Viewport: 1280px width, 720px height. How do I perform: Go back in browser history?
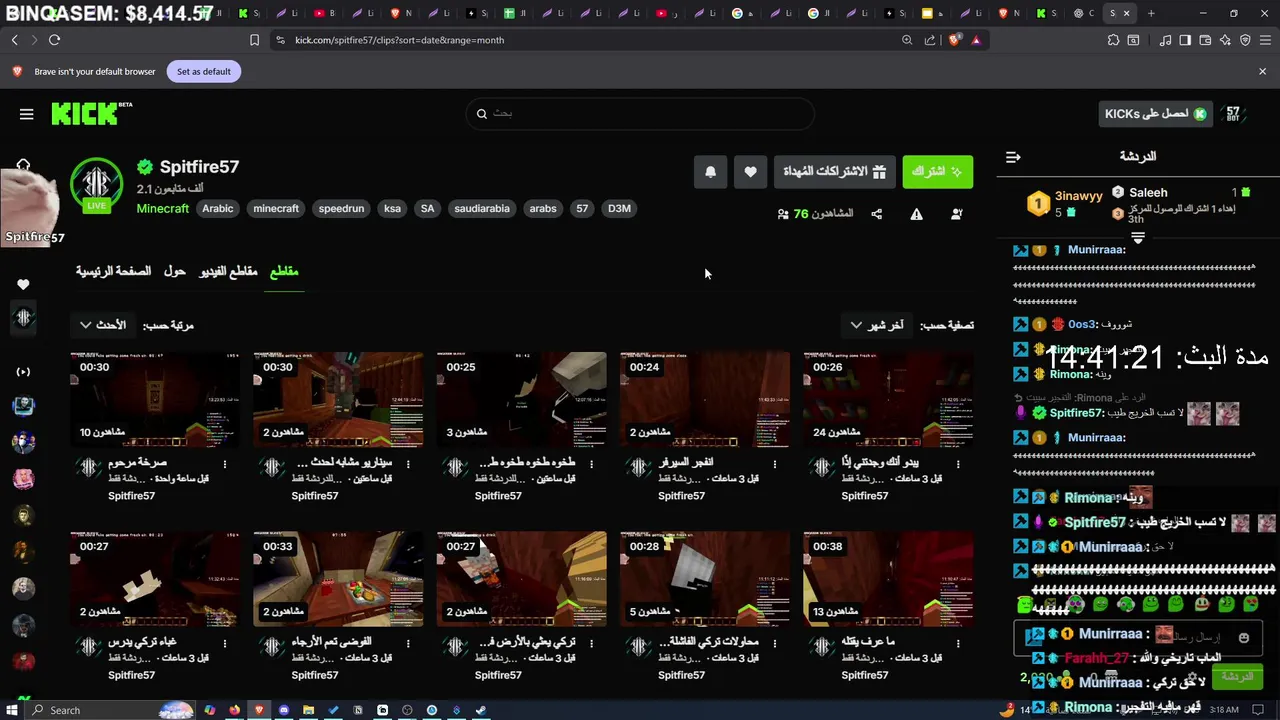15,40
